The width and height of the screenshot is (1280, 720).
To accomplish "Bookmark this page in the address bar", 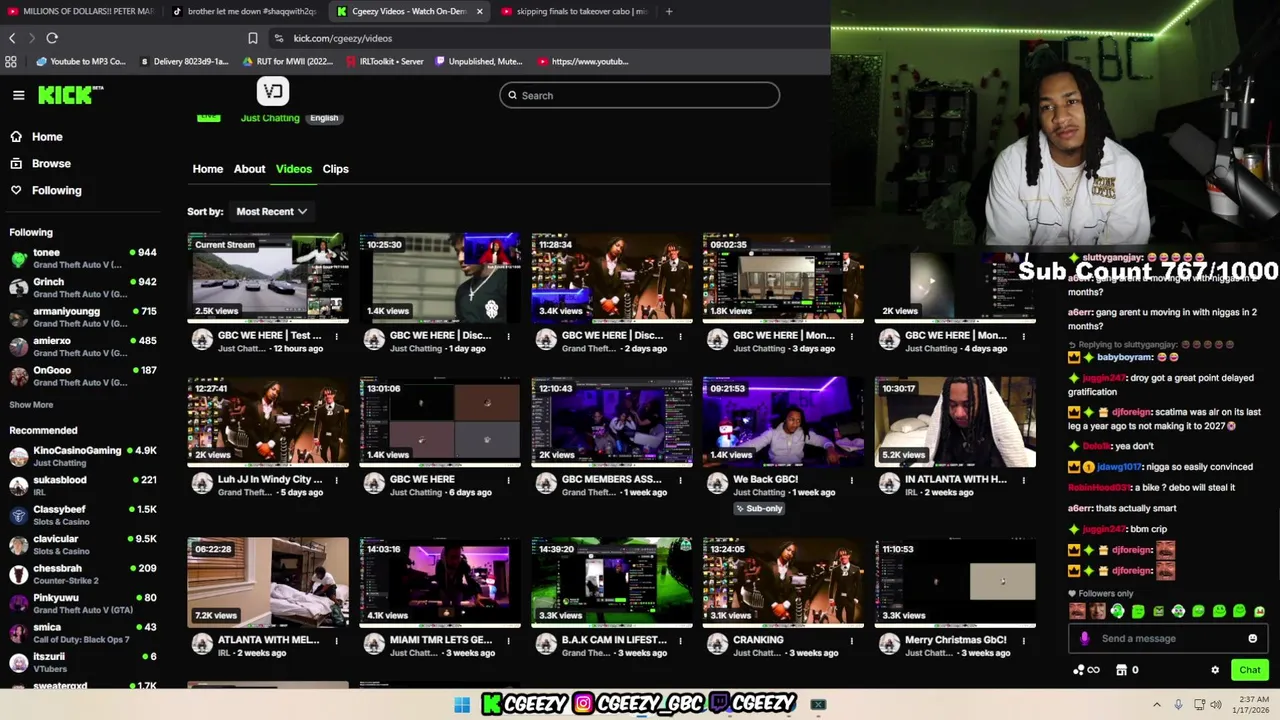I will pyautogui.click(x=253, y=38).
